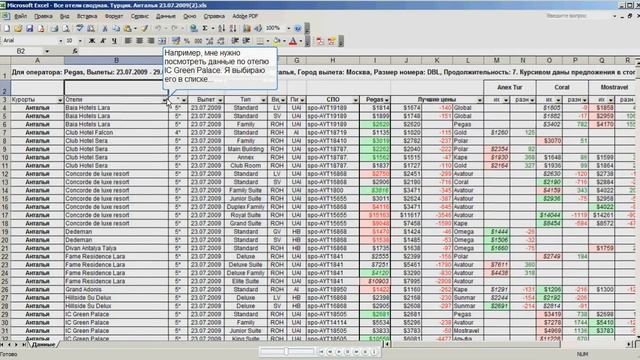The image size is (640, 360).
Task: Select the Divan Antalya Talya cell
Action: [x=116, y=248]
